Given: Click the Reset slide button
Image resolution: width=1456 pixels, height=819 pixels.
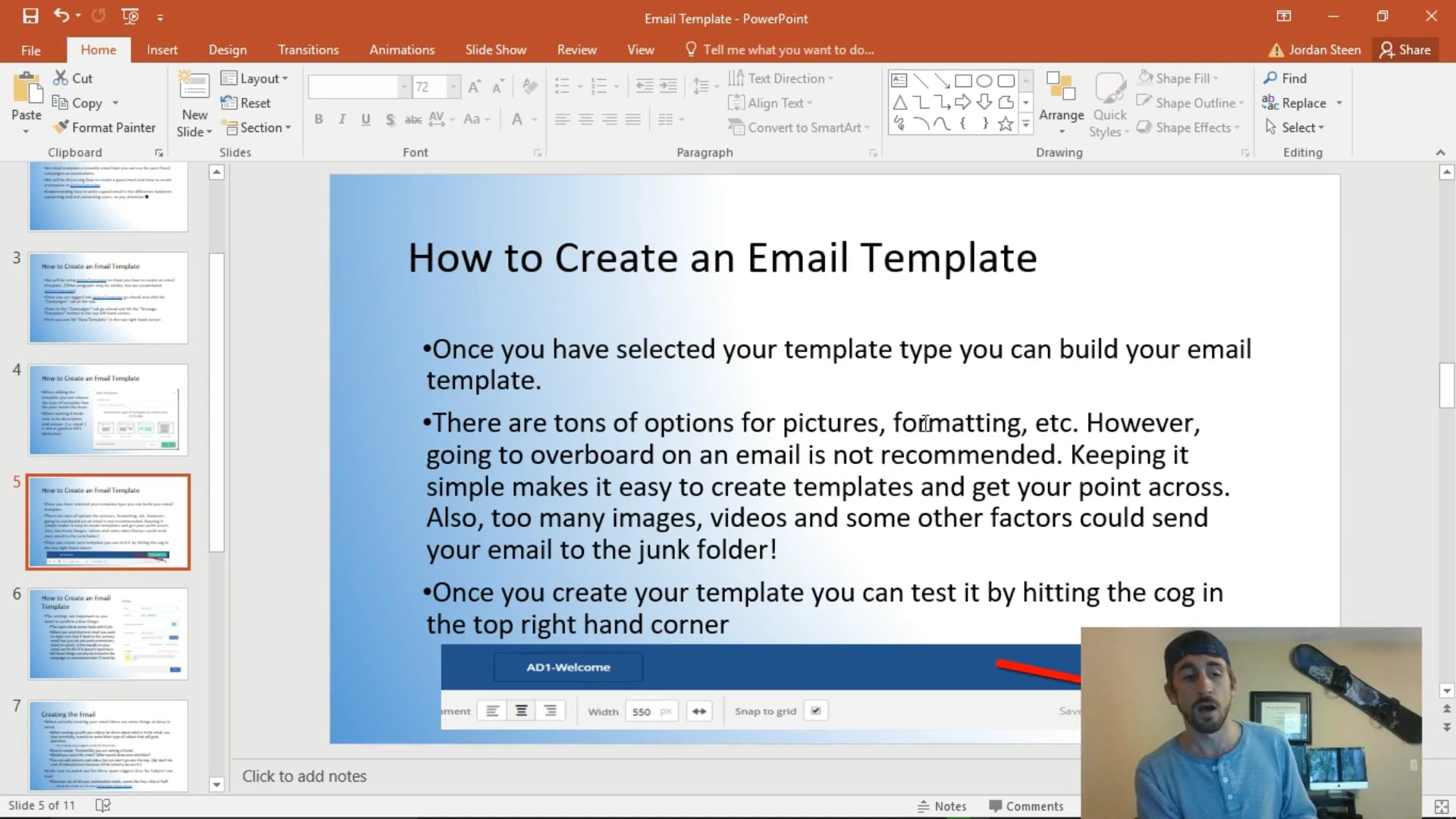Looking at the screenshot, I should pos(246,102).
